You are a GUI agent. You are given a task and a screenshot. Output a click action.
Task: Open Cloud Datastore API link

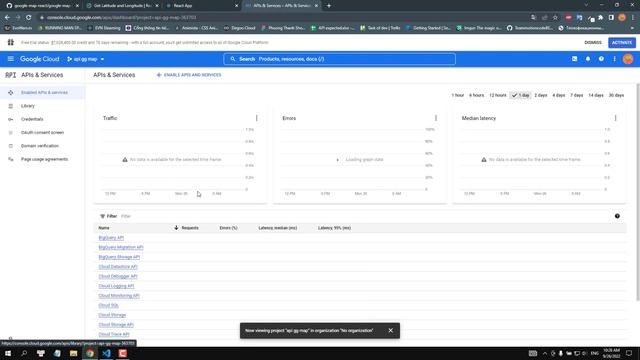(118, 267)
